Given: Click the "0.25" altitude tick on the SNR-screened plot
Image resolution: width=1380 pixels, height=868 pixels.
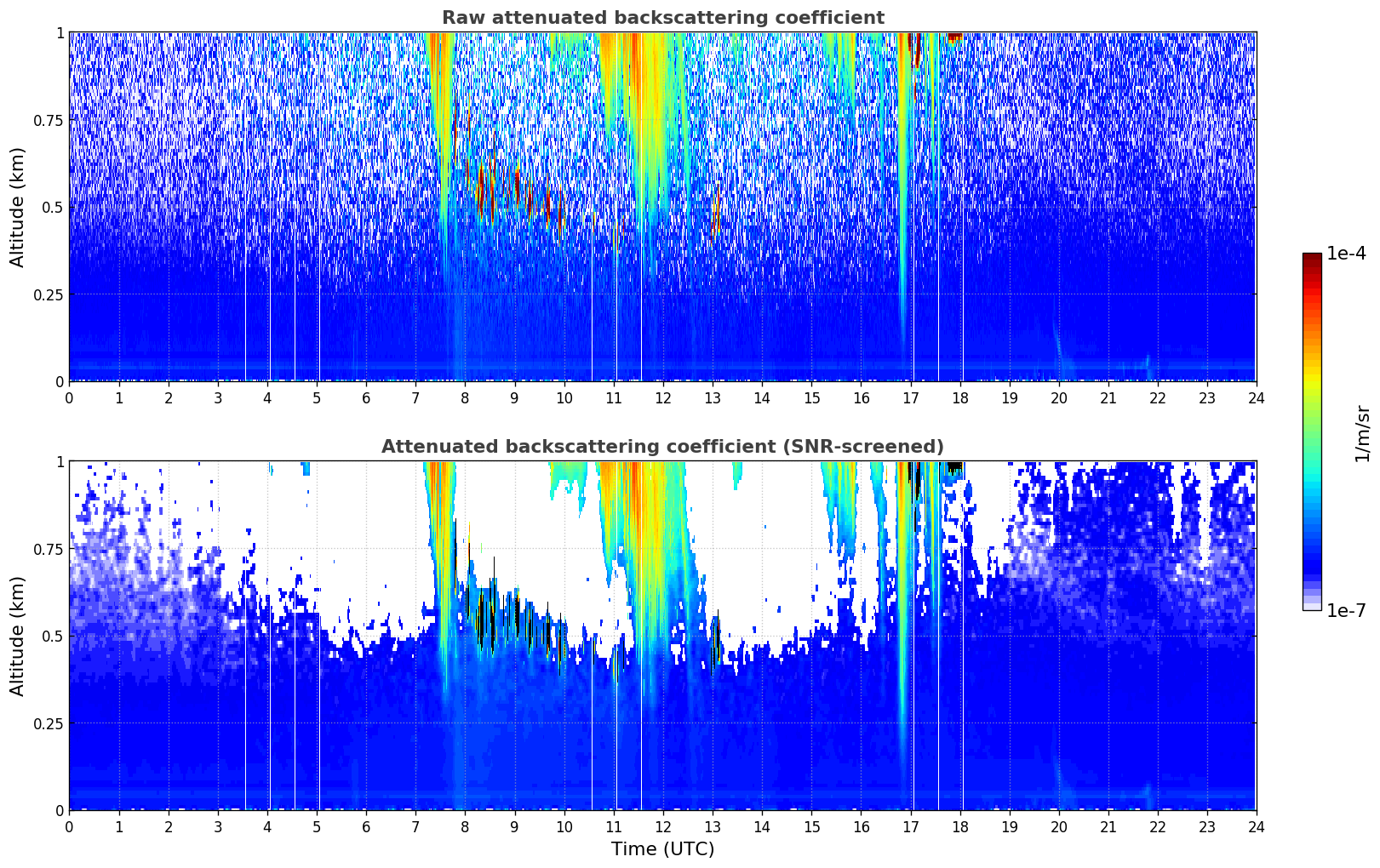Looking at the screenshot, I should coord(48,723).
